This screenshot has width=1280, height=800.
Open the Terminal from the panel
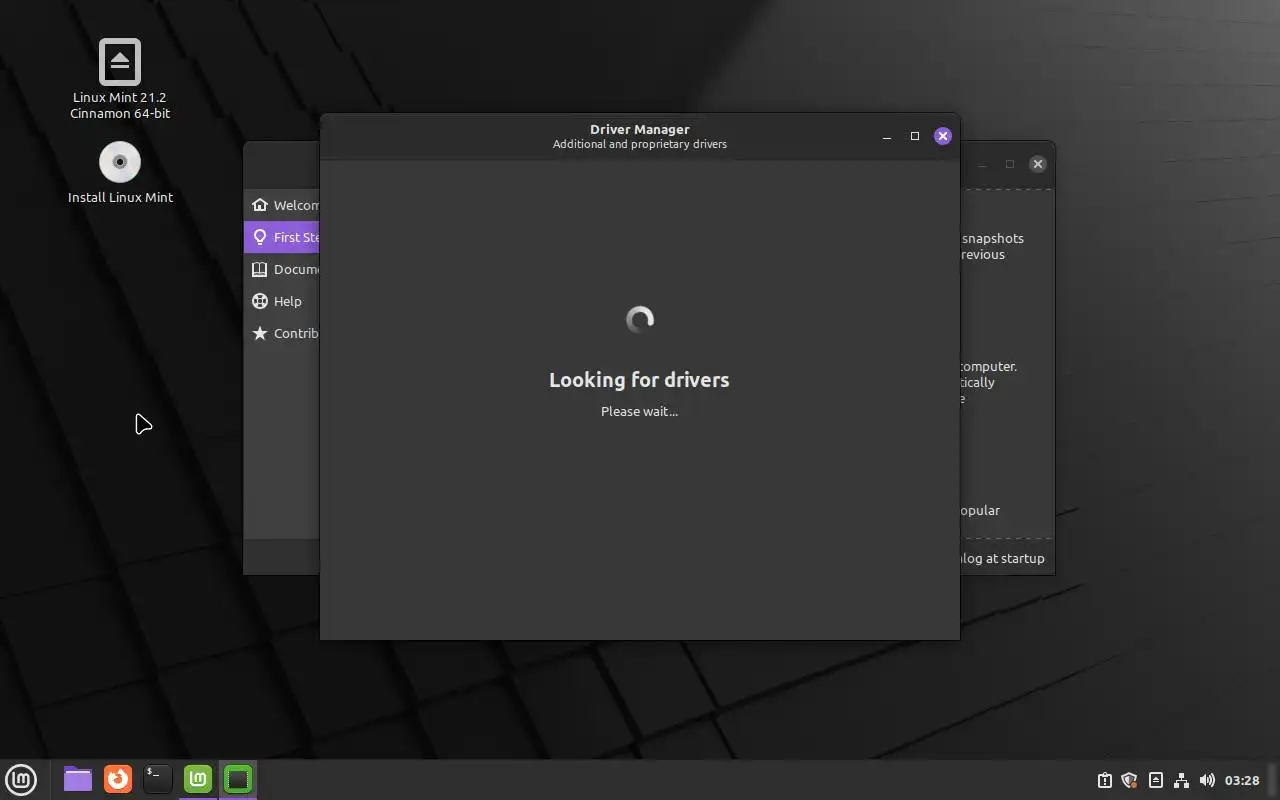(158, 779)
